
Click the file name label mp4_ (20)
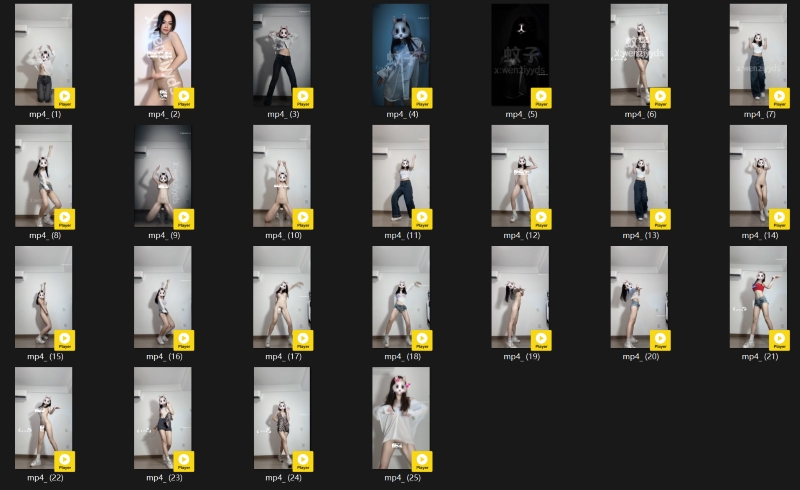pyautogui.click(x=639, y=356)
